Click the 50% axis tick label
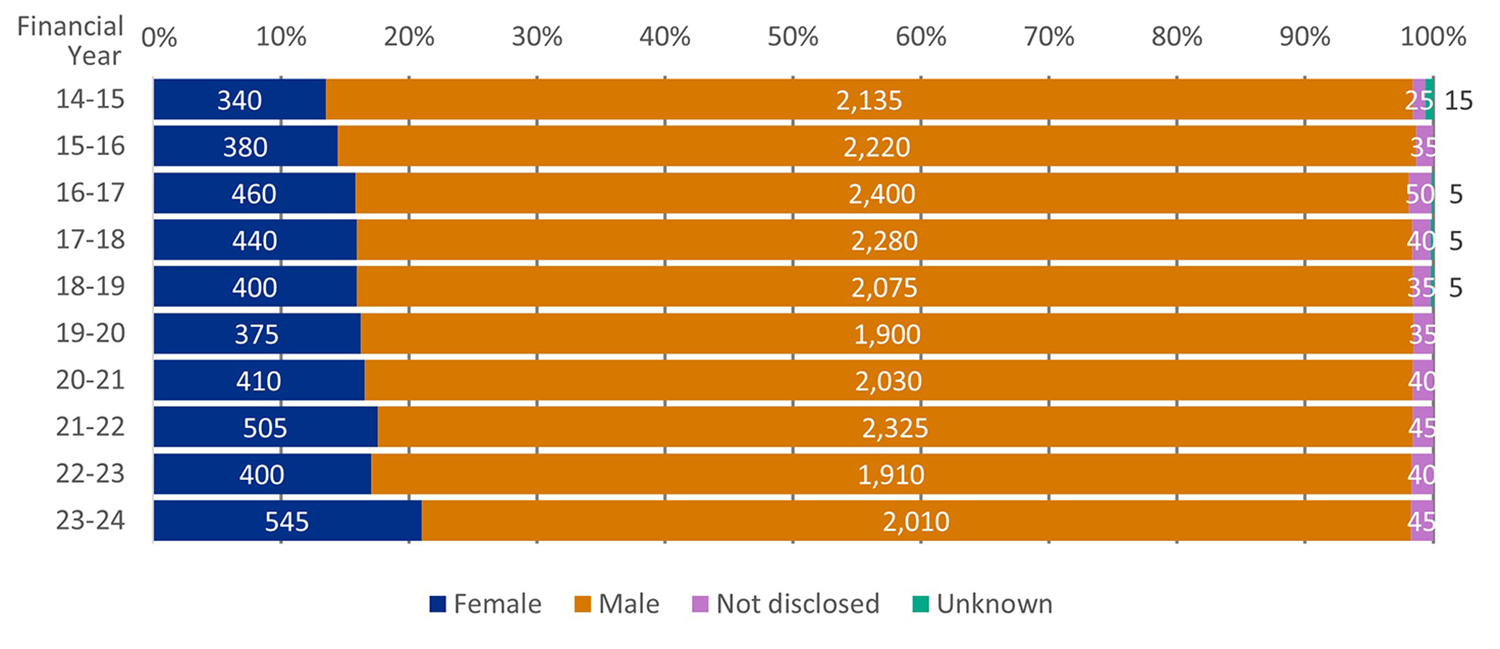This screenshot has width=1500, height=649. point(793,37)
